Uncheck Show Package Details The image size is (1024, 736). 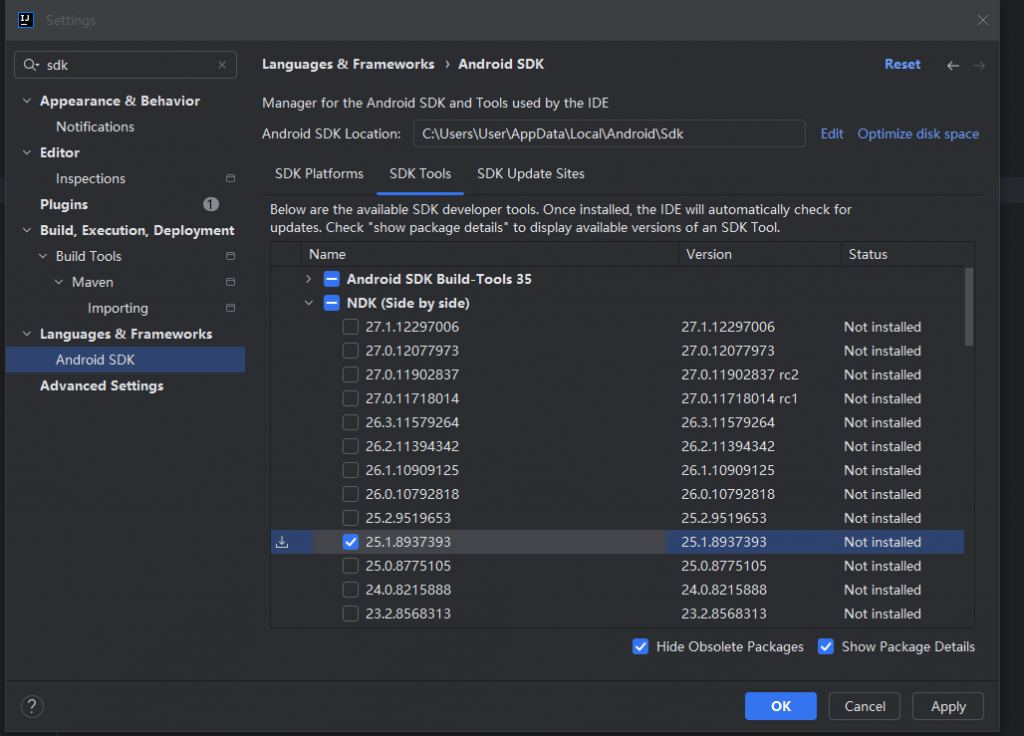point(826,647)
